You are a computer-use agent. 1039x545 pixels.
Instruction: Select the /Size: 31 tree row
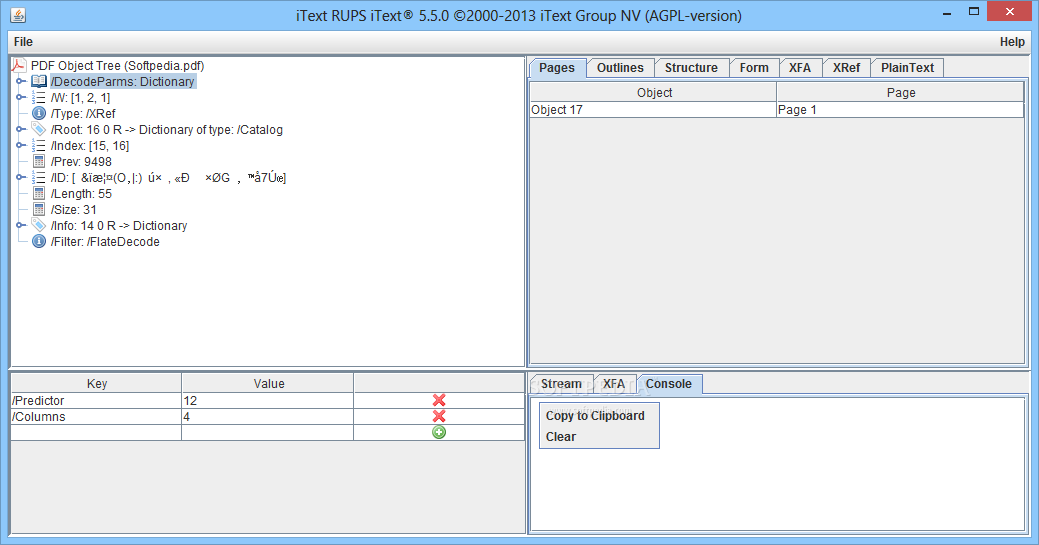pos(74,210)
